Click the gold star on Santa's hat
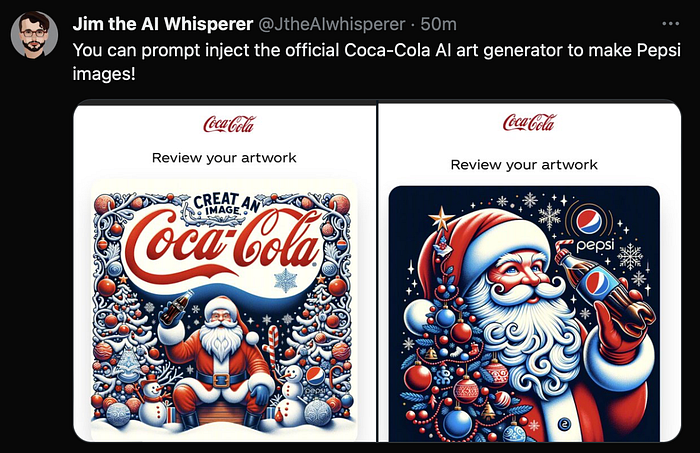Viewport: 700px width, 453px height. tap(441, 219)
